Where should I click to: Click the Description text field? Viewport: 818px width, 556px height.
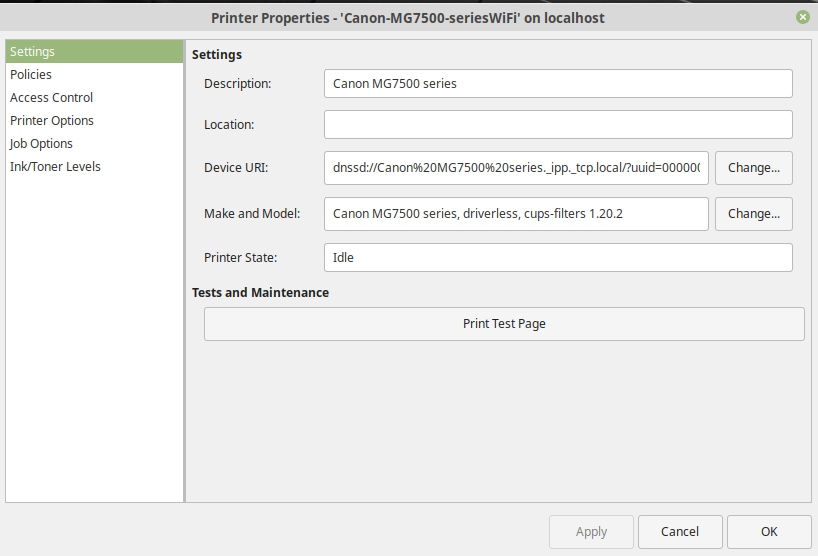558,84
